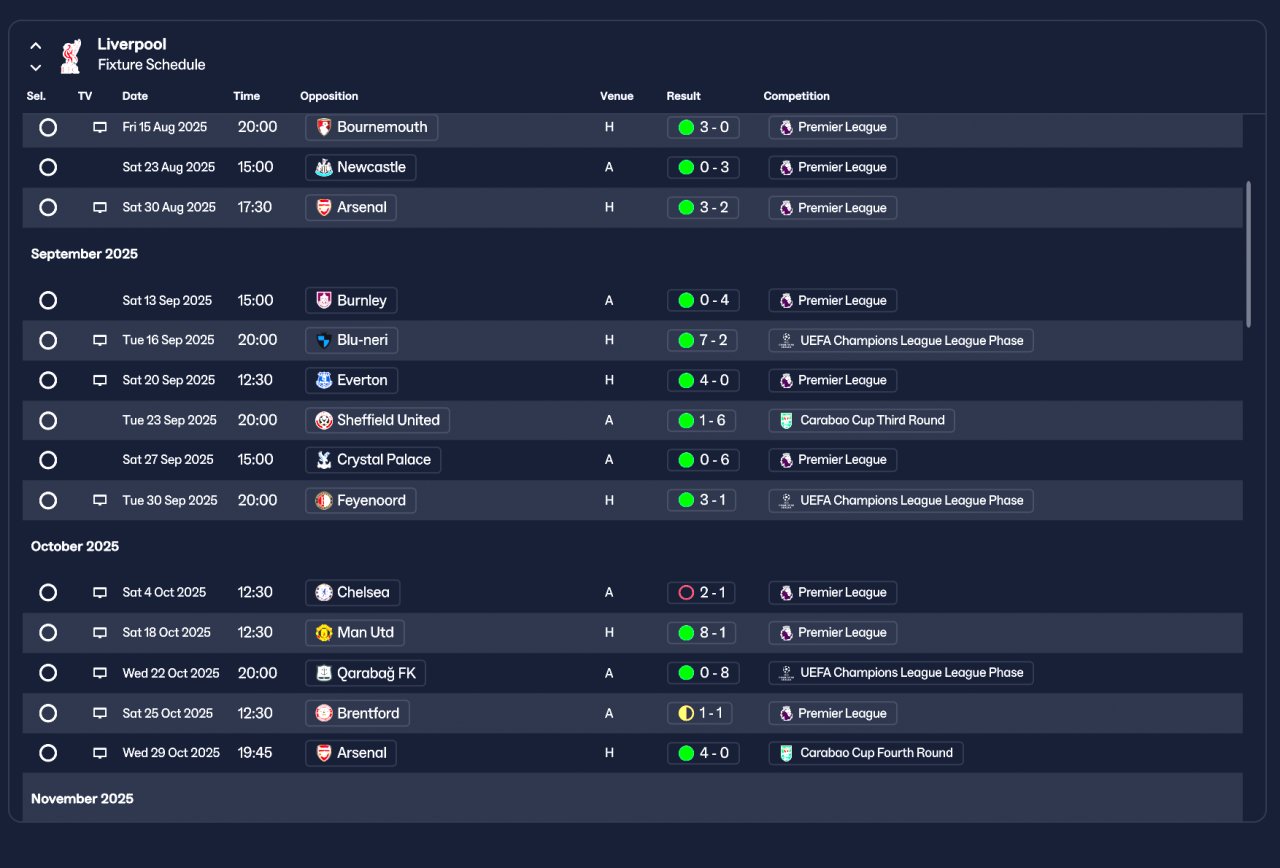Open the 0 - 8 result against Qarabağ FK

point(703,673)
